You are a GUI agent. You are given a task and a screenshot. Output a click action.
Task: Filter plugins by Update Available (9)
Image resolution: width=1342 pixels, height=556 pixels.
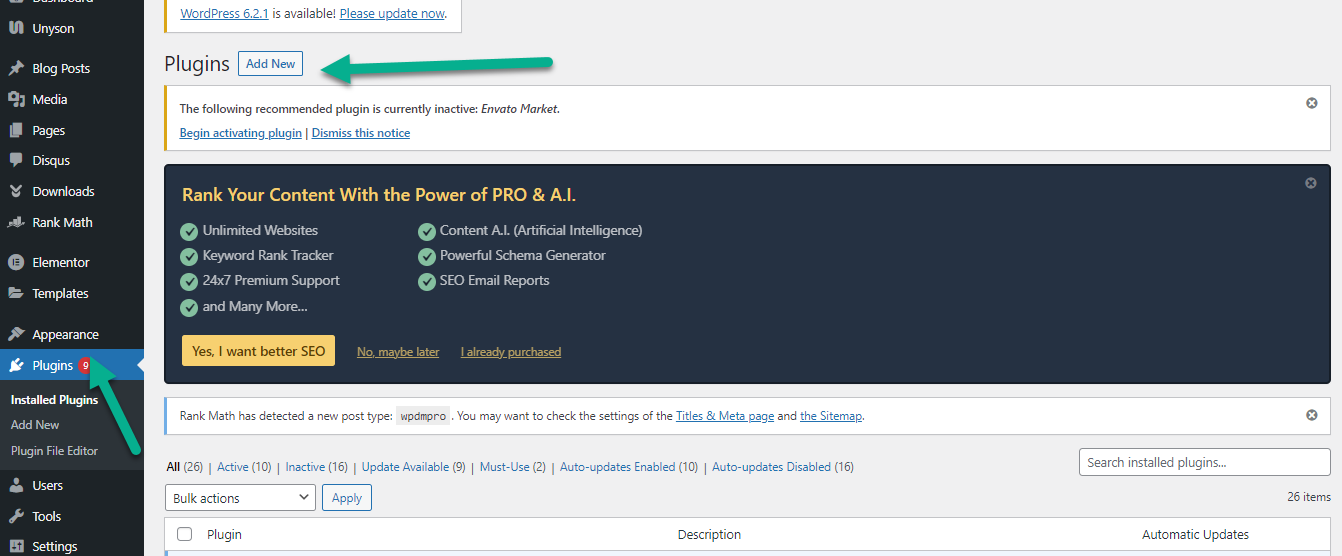pos(414,467)
